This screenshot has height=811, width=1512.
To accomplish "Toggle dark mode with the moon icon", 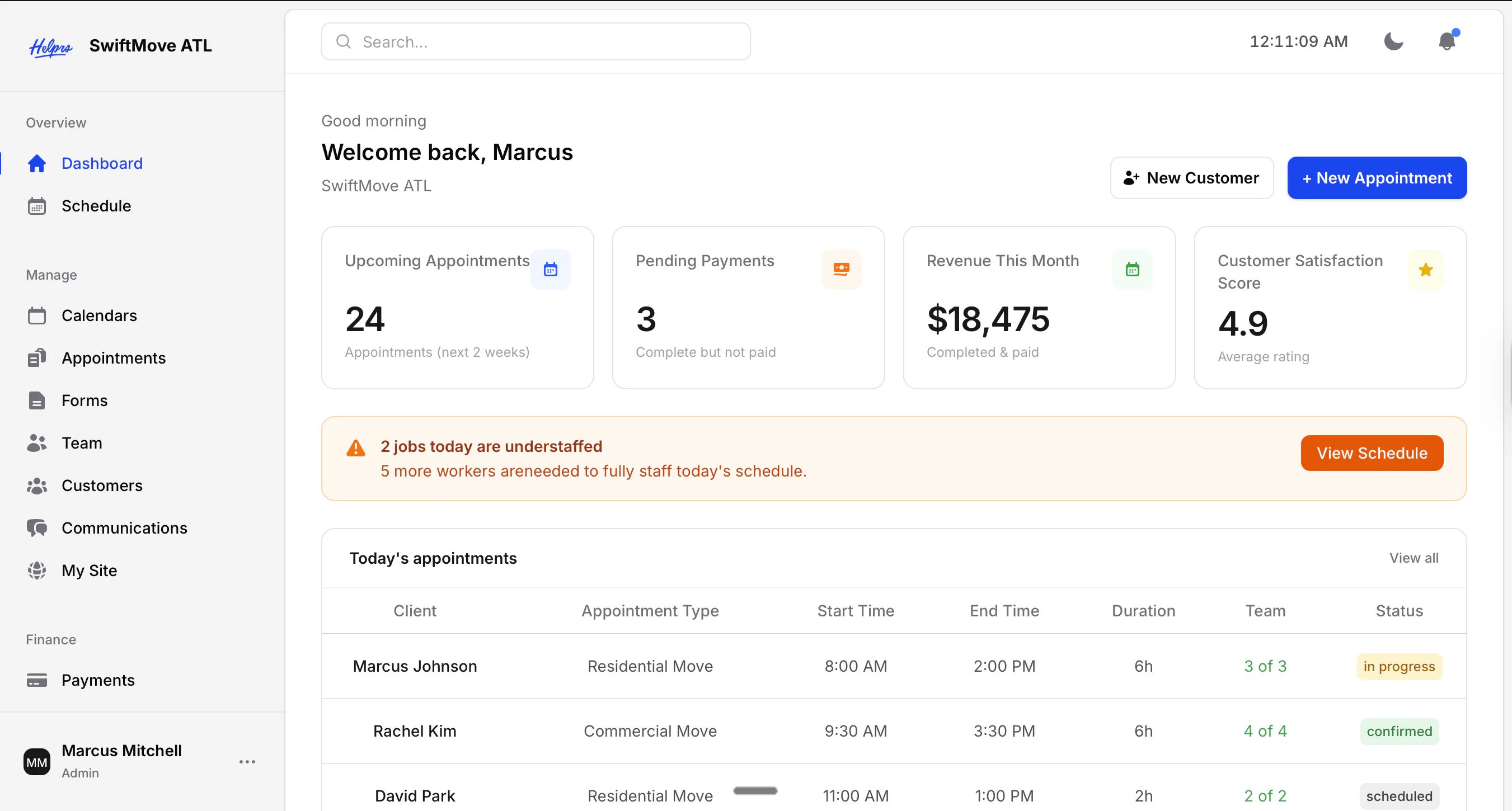I will pos(1393,41).
